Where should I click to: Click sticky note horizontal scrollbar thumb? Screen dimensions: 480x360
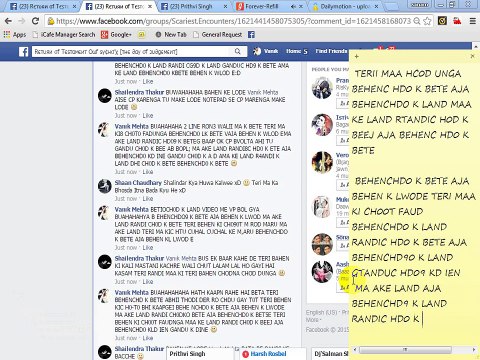pyautogui.click(x=405, y=350)
